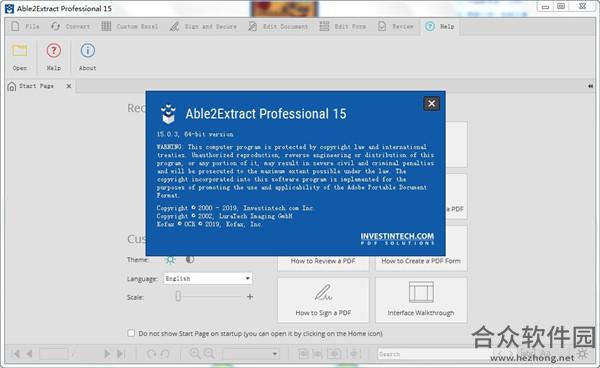The height and width of the screenshot is (368, 600).
Task: Click the zoom out magnifier icon
Action: (209, 353)
